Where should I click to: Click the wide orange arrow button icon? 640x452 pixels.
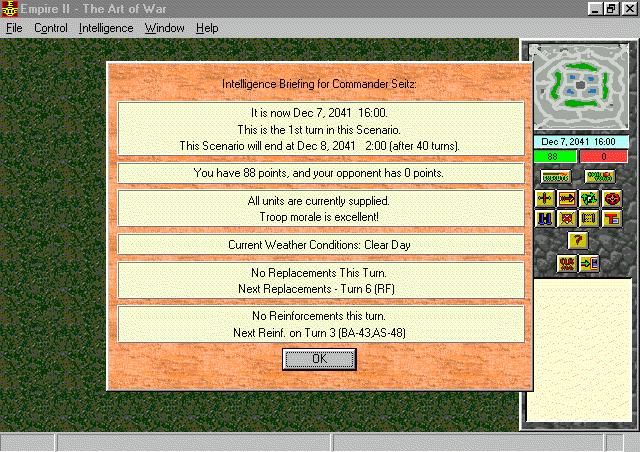(556, 177)
